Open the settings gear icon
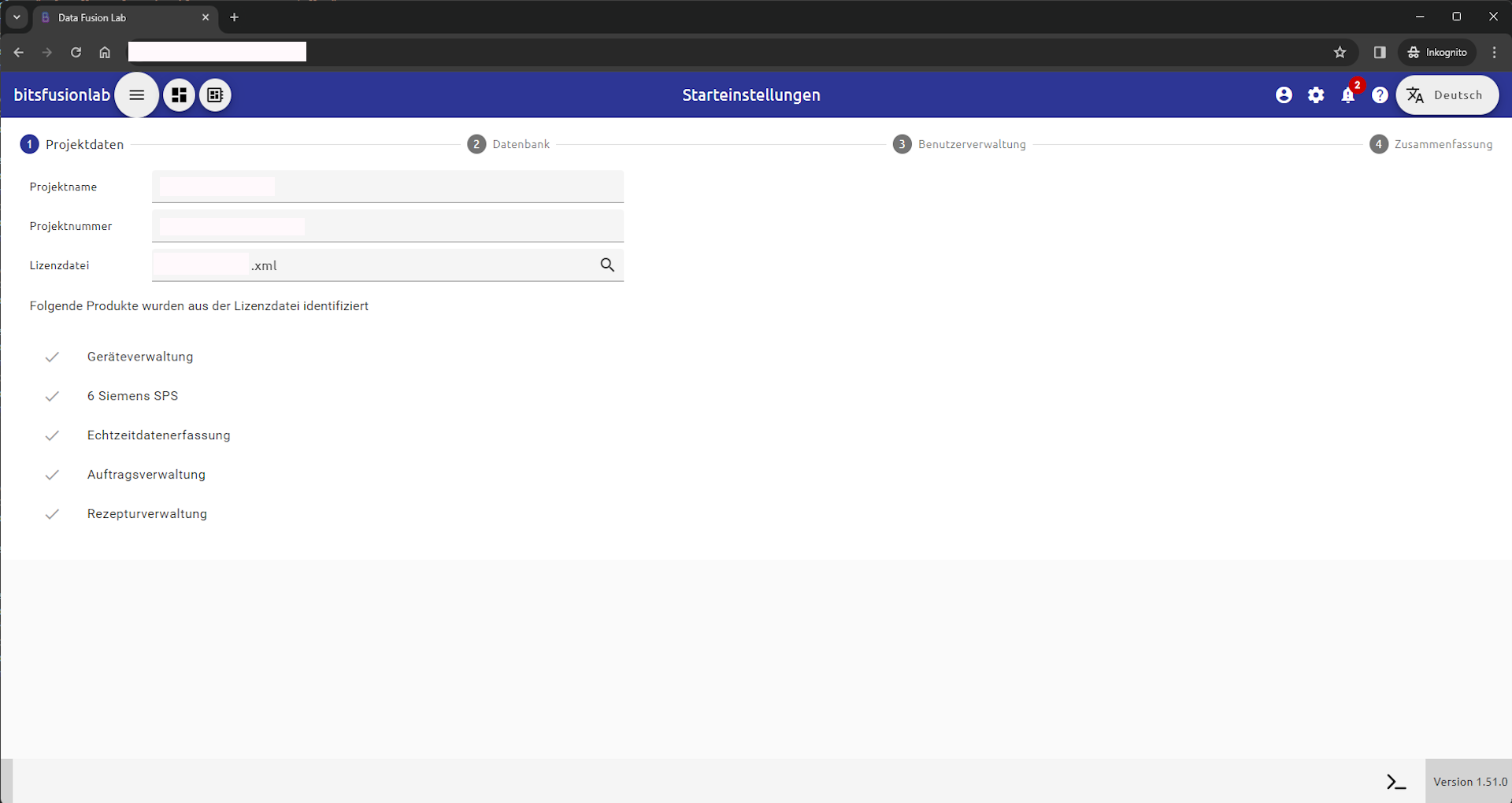1512x803 pixels. point(1316,95)
